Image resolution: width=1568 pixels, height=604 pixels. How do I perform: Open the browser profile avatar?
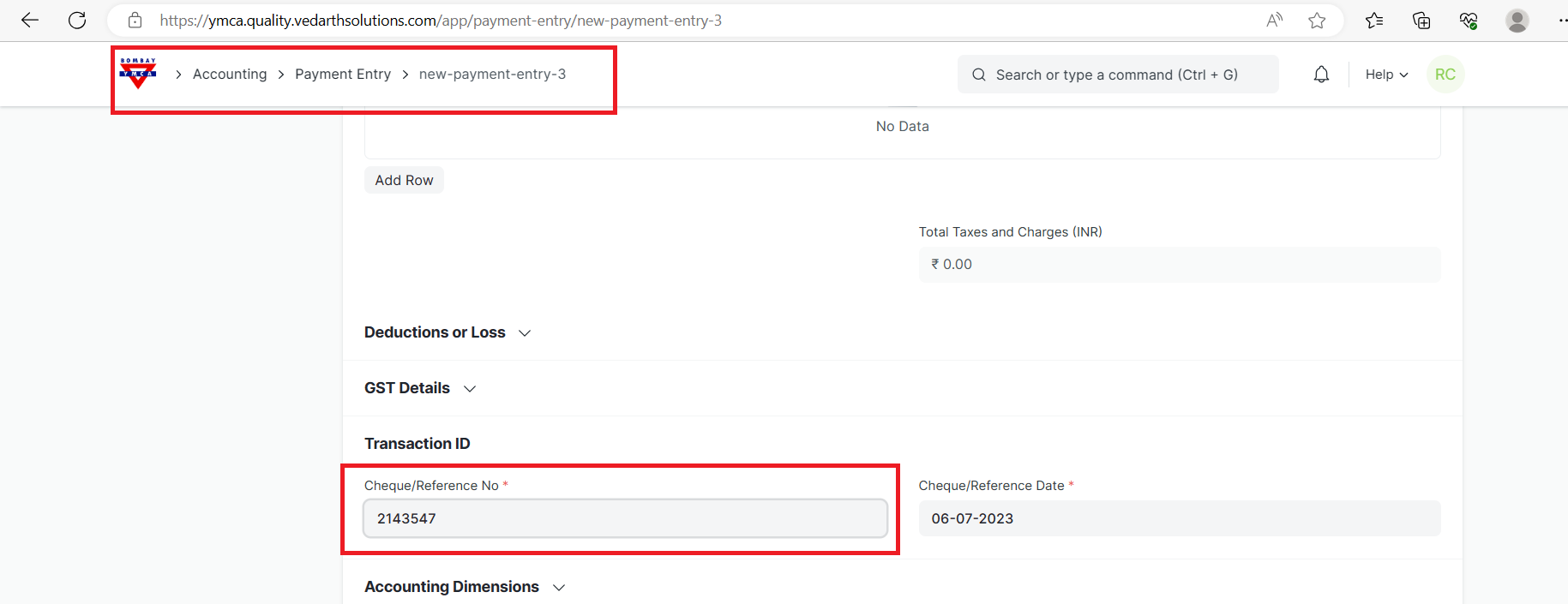[1517, 21]
